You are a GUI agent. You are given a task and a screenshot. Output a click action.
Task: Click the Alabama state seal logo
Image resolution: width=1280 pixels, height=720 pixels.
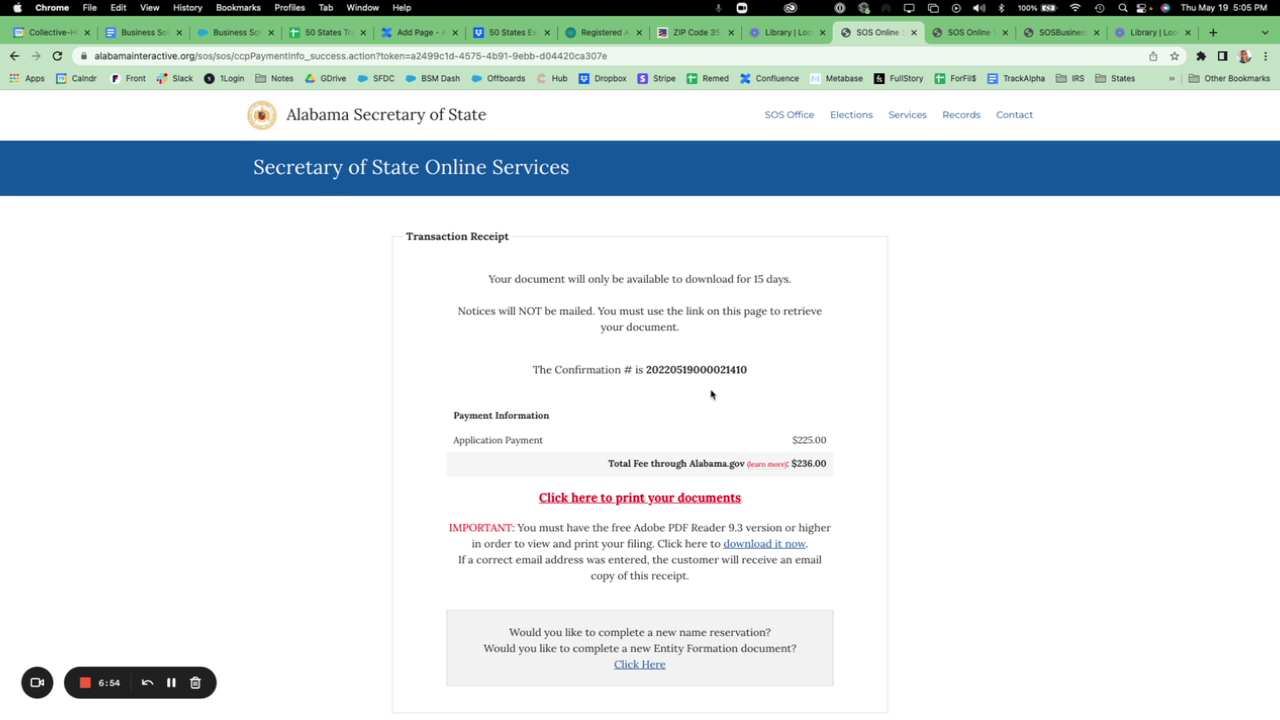click(262, 115)
